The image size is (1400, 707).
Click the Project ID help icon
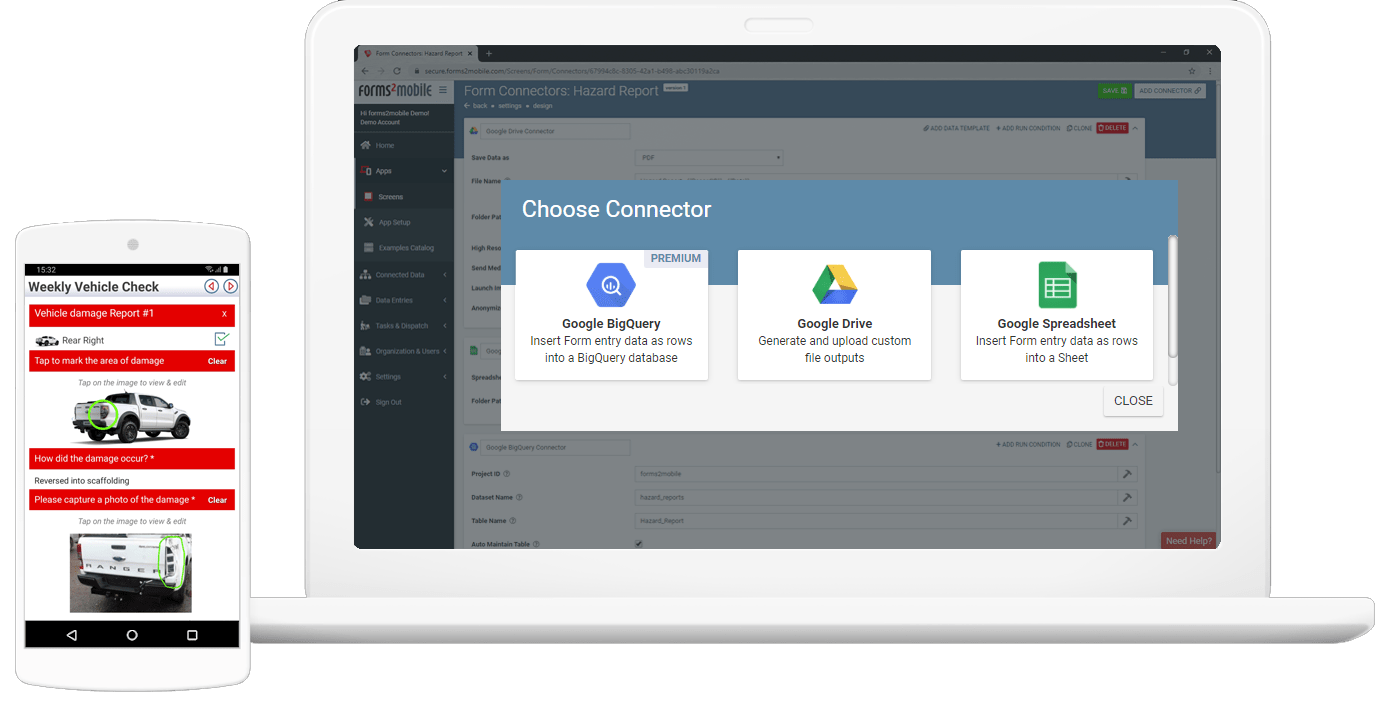(x=506, y=474)
